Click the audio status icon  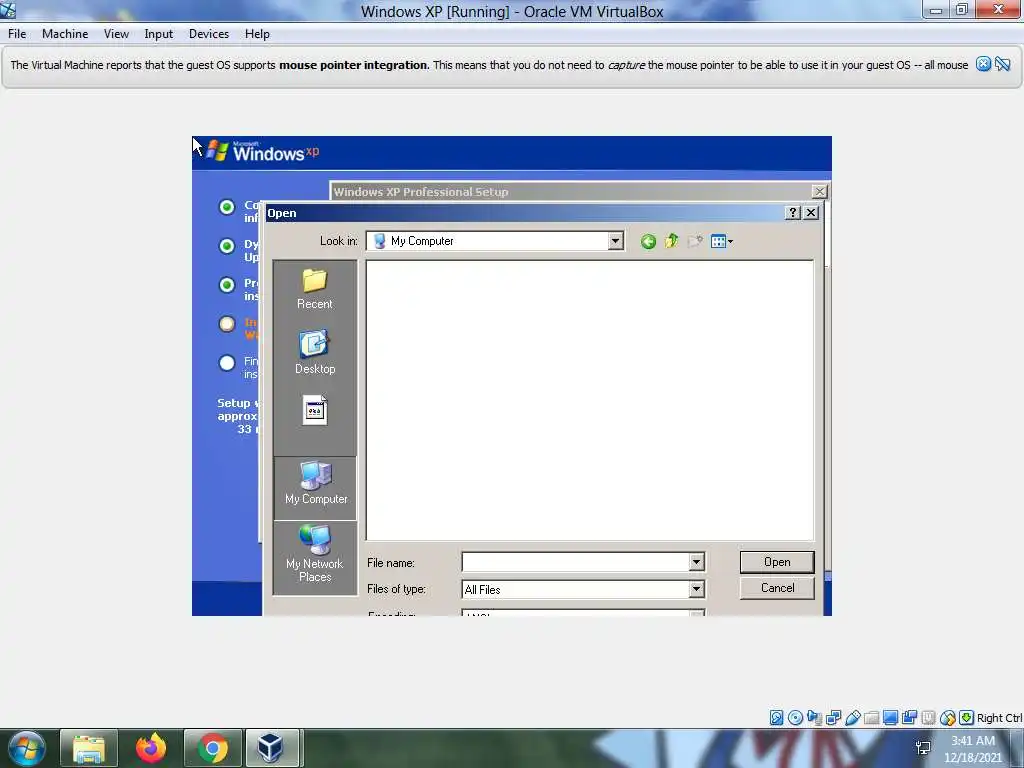pyautogui.click(x=814, y=718)
